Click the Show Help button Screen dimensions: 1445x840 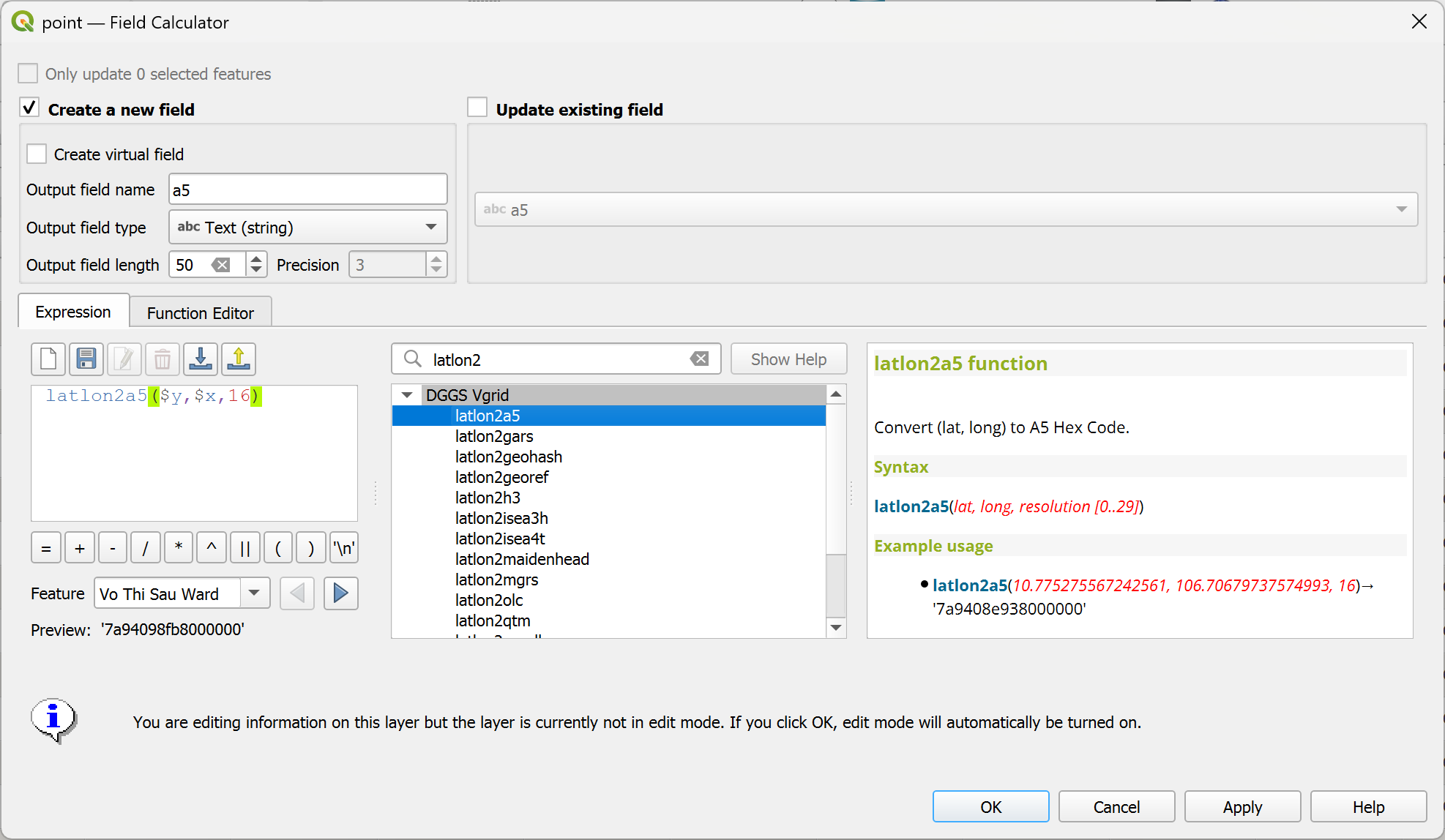click(x=788, y=359)
